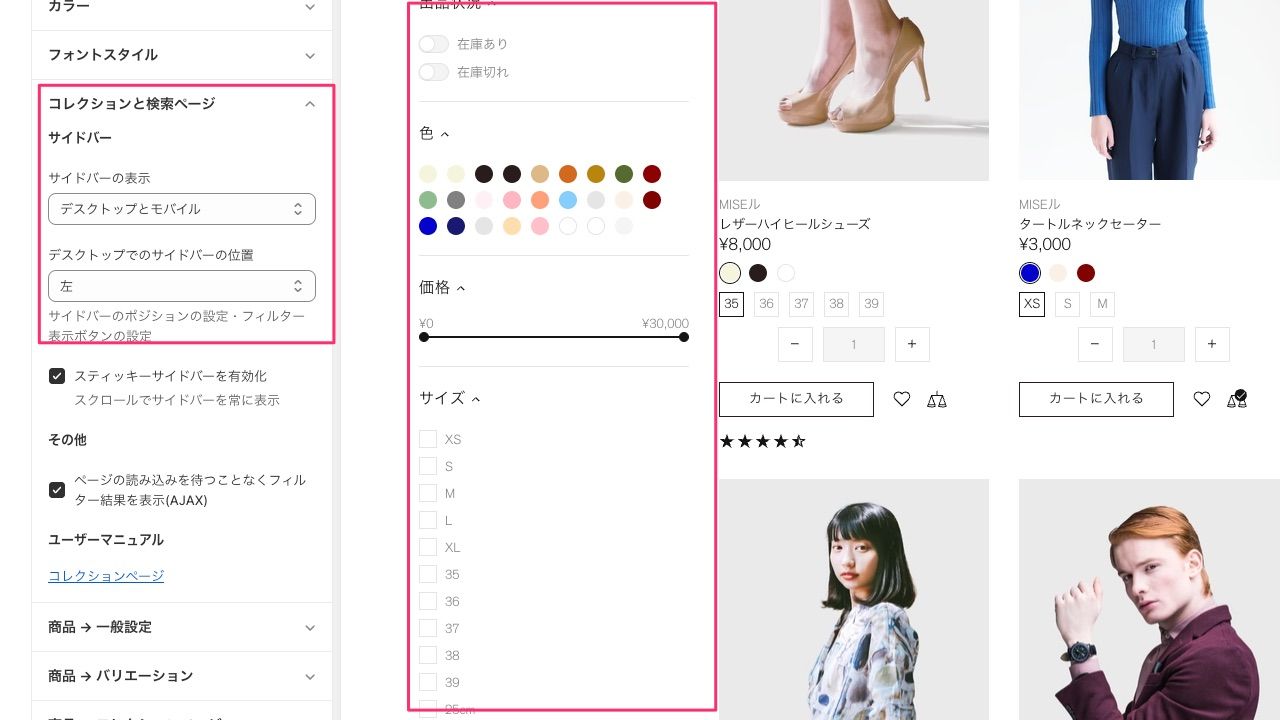Screen dimensions: 1280x720
Task: Increase quantity with plus for タートルネックセーター
Action: [1212, 344]
